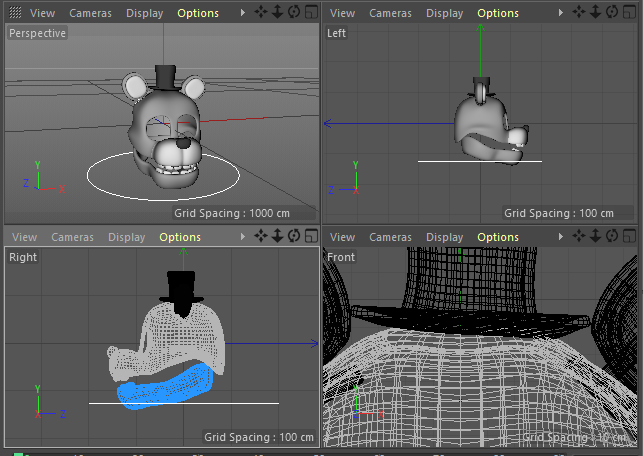Click the grip dots icon beside Perspective View menu
The width and height of the screenshot is (643, 456).
tap(15, 13)
